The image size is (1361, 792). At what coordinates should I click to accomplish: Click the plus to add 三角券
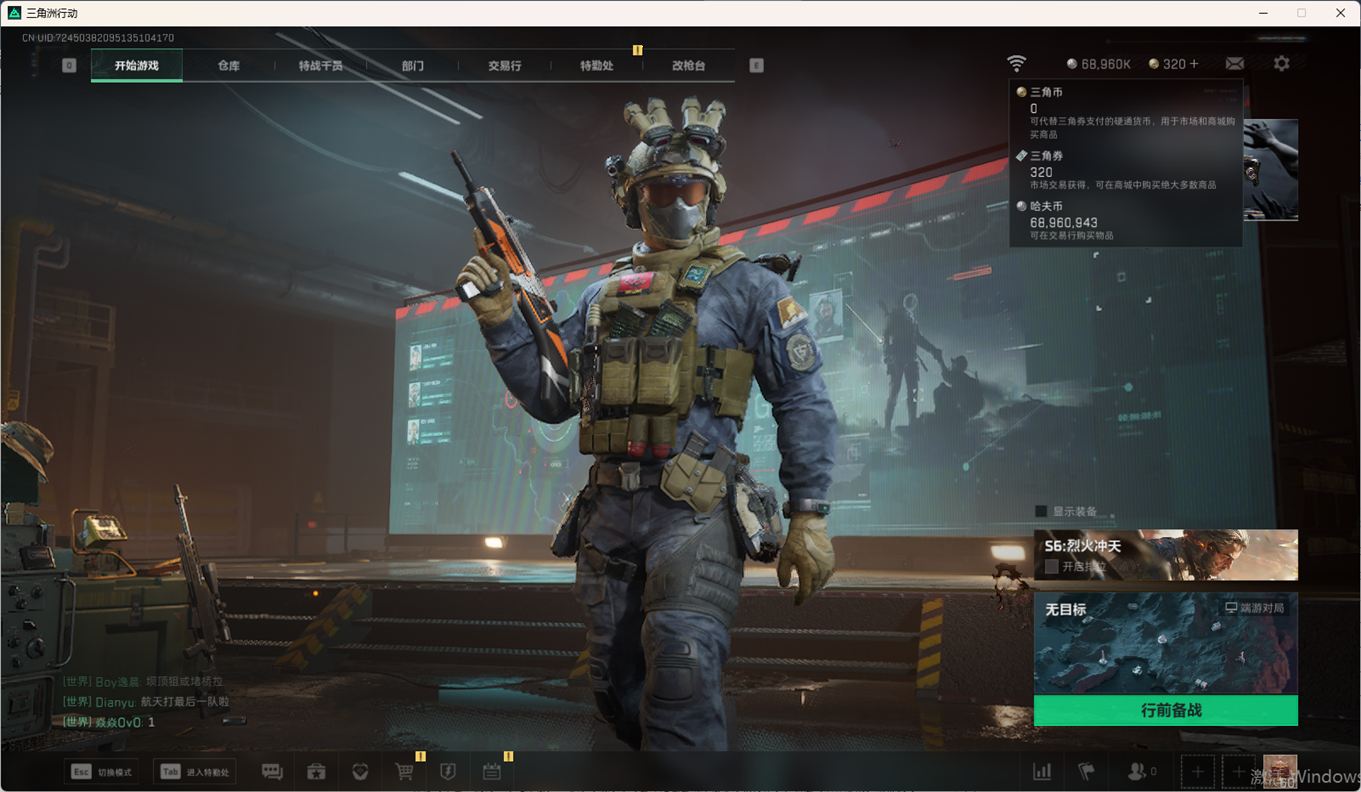[x=1193, y=63]
